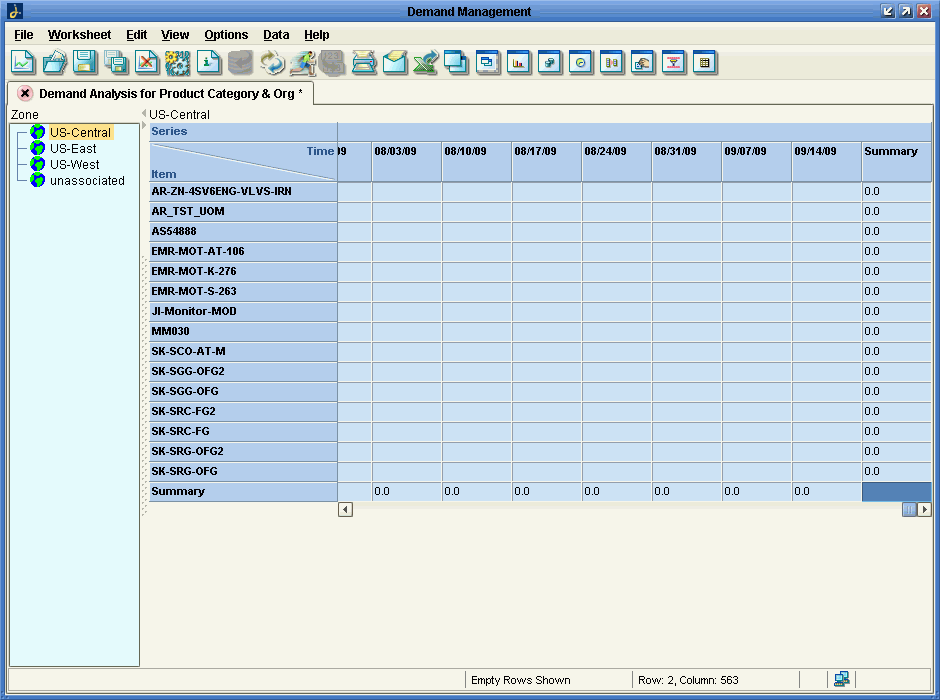Screen dimensions: 940x700
Task: Click the Export to Excel icon
Action: point(426,62)
